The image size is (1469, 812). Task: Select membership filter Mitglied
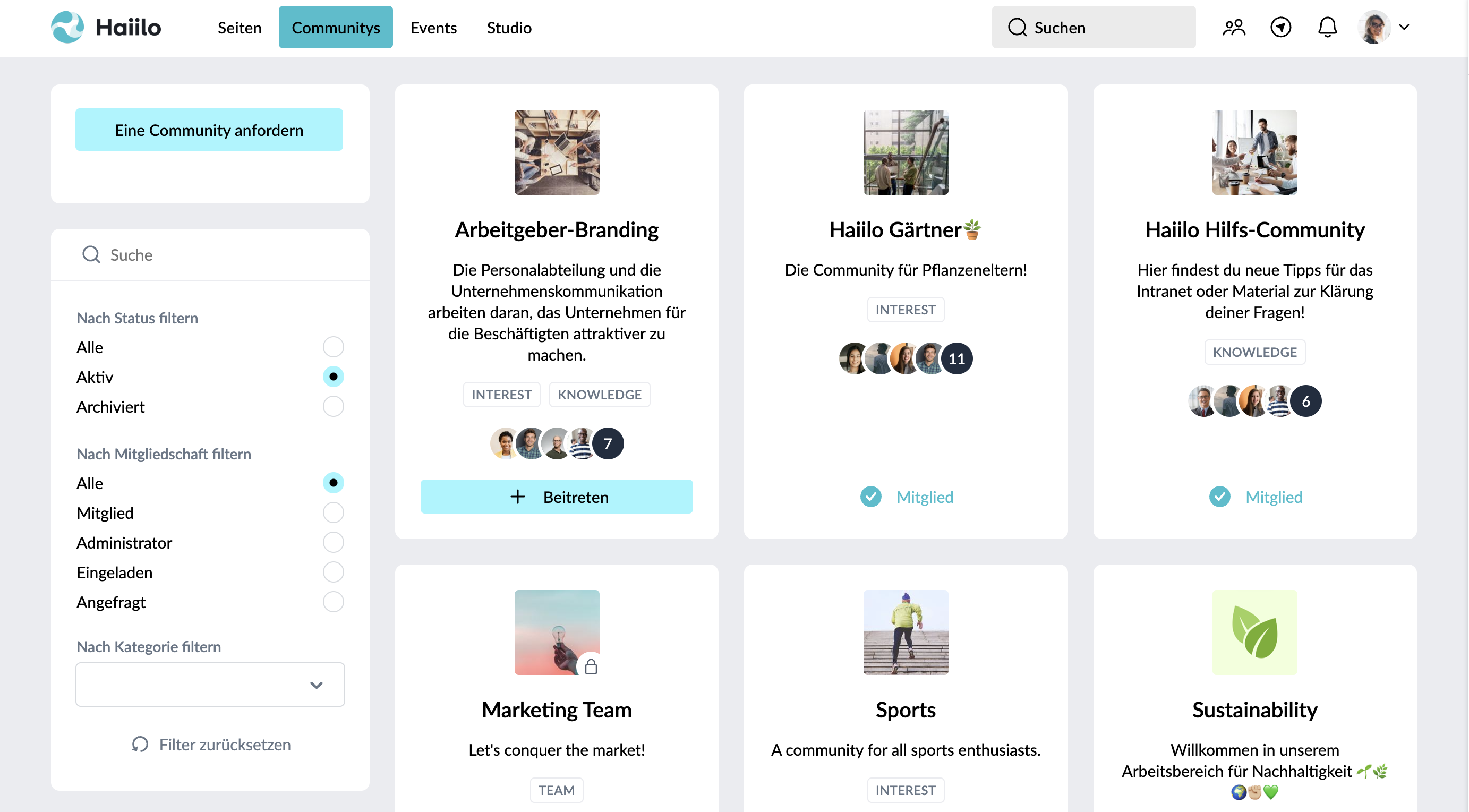[333, 512]
